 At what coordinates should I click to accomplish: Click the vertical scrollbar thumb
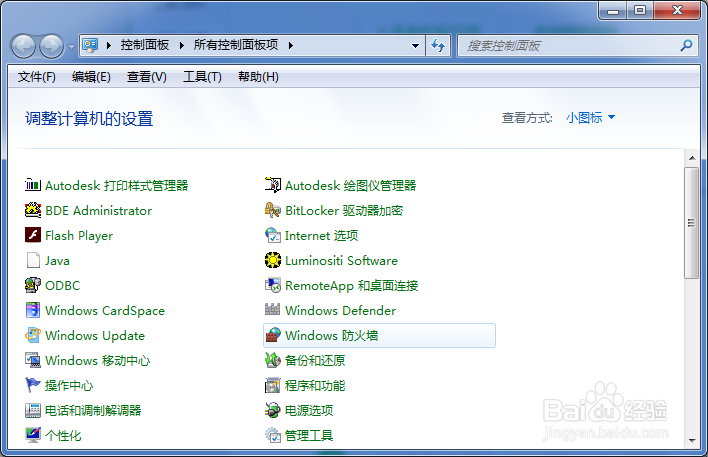691,223
